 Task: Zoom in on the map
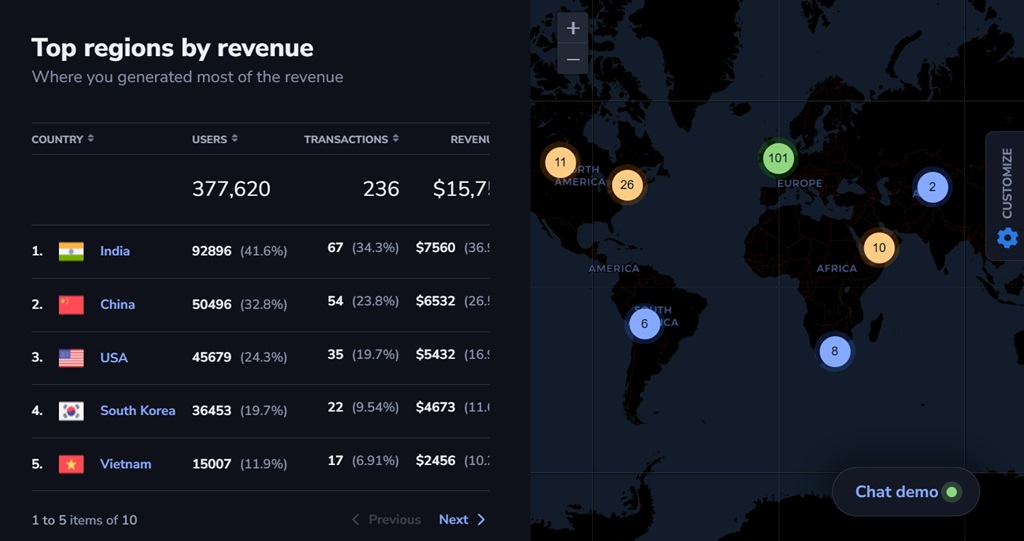pos(573,28)
